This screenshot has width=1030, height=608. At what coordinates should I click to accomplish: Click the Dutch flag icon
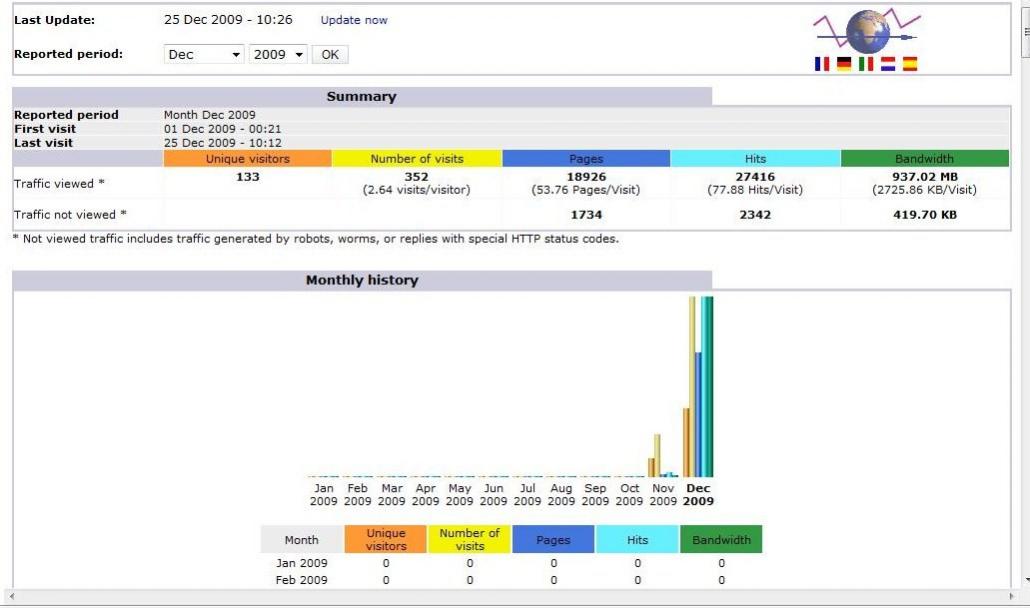pos(888,64)
